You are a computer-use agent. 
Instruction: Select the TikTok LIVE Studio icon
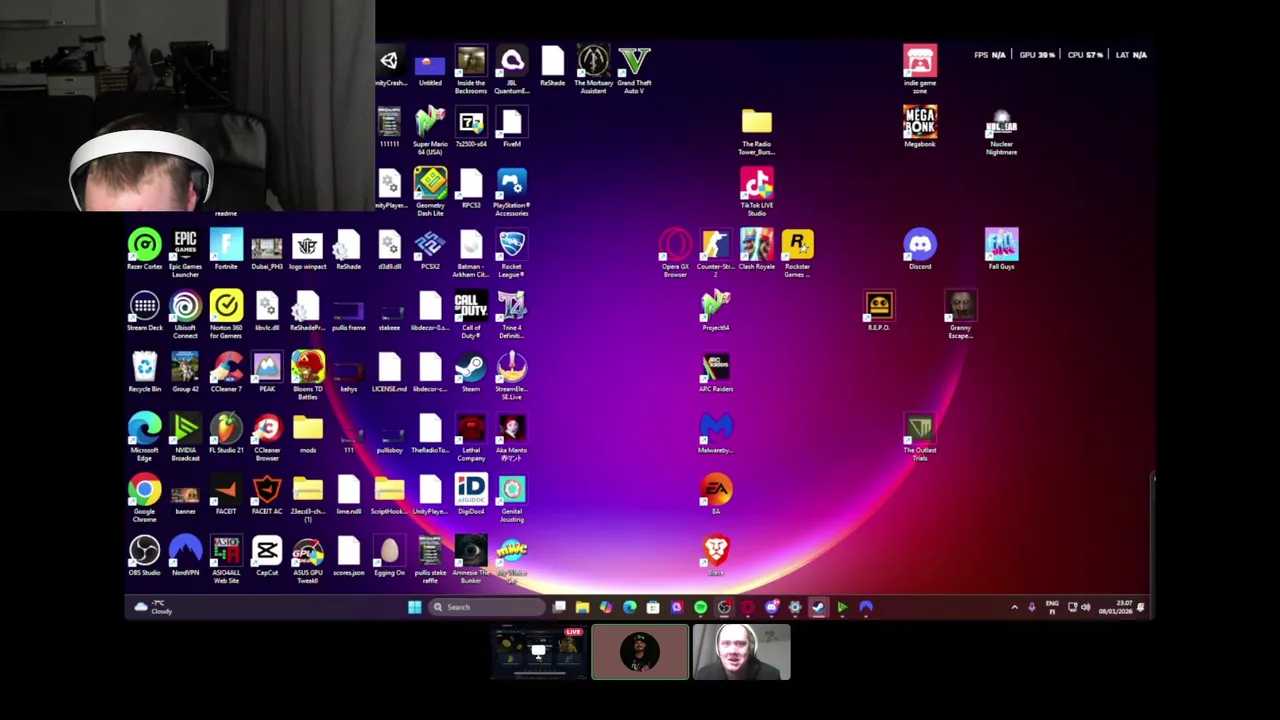(757, 191)
